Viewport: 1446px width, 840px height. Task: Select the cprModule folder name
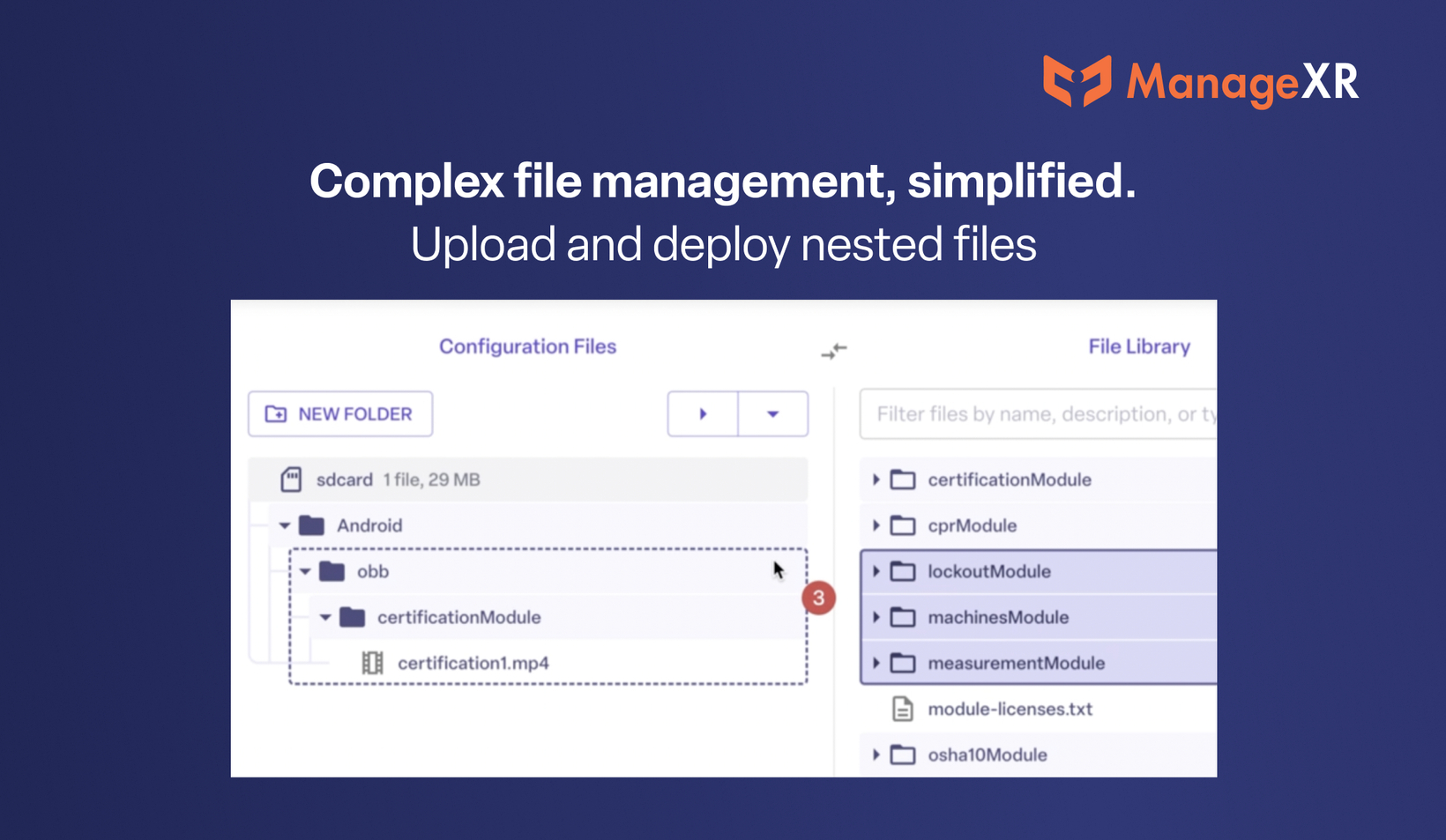[x=973, y=525]
